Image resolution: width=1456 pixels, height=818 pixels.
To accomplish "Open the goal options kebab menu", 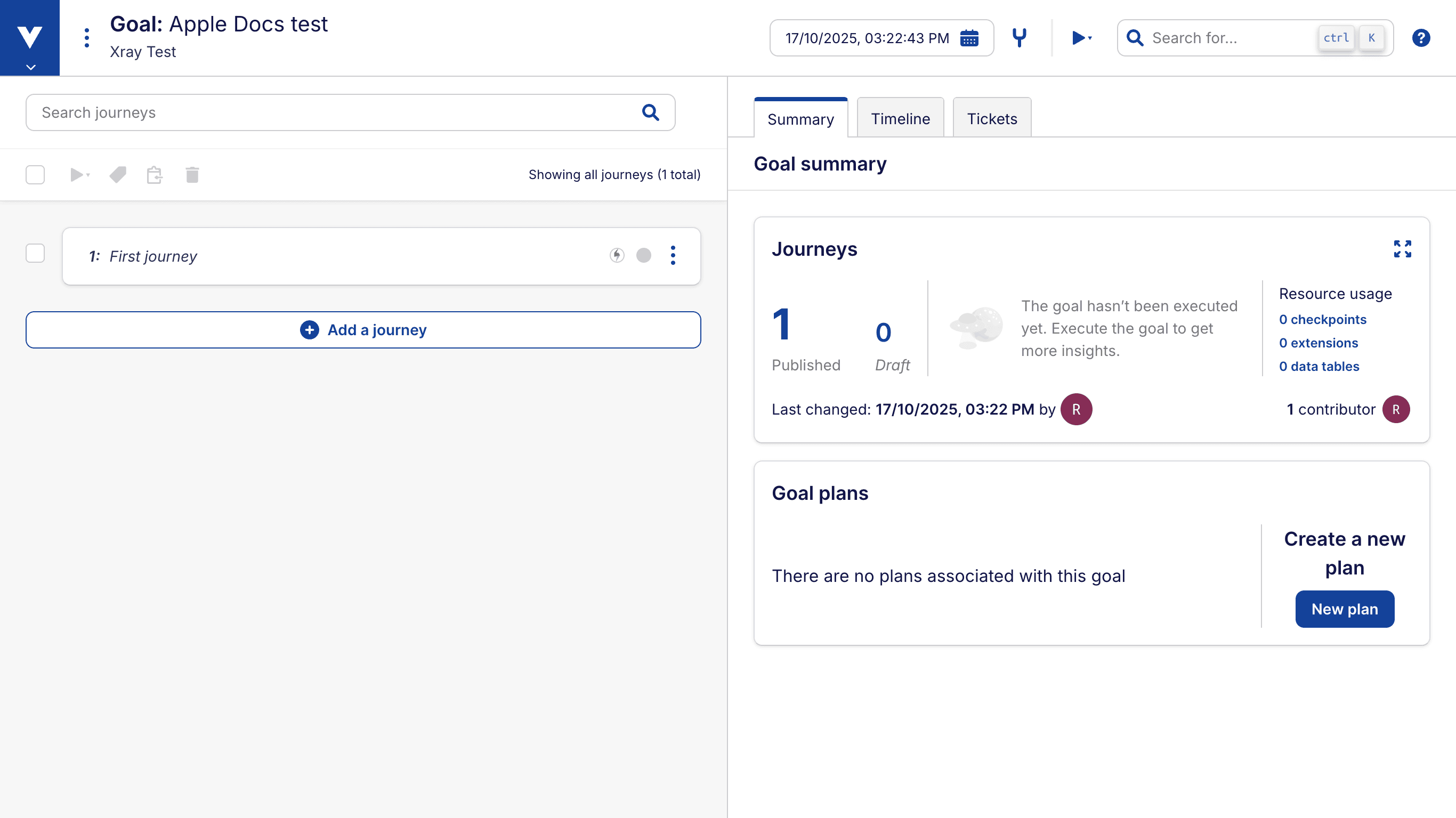I will [86, 38].
